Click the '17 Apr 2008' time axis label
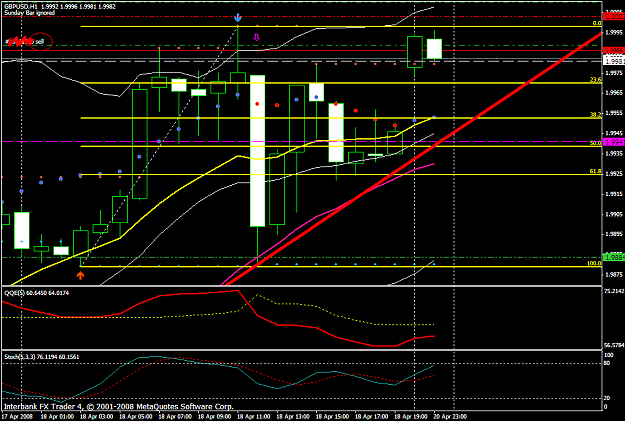This screenshot has height=421, width=625. [18, 417]
